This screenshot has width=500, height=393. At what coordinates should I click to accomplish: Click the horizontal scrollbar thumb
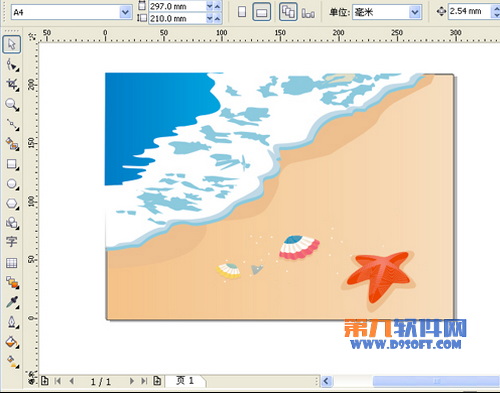click(436, 381)
